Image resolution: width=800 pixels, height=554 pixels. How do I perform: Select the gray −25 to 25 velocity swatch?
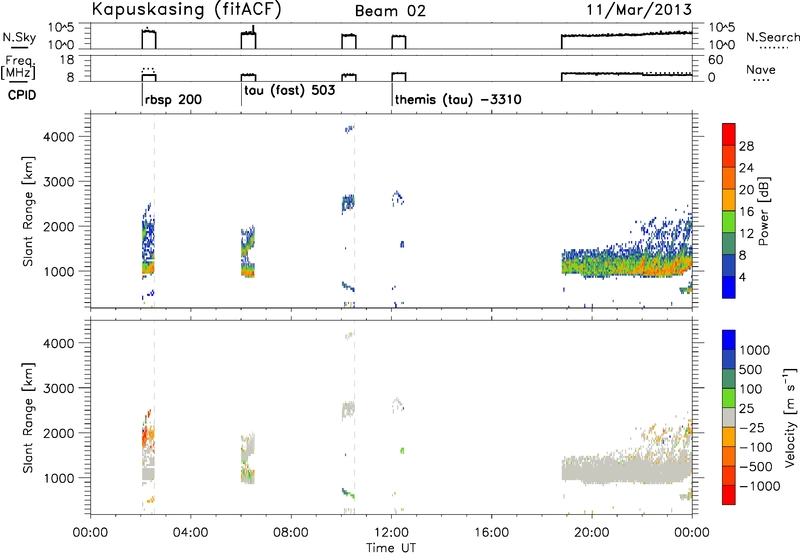click(729, 417)
